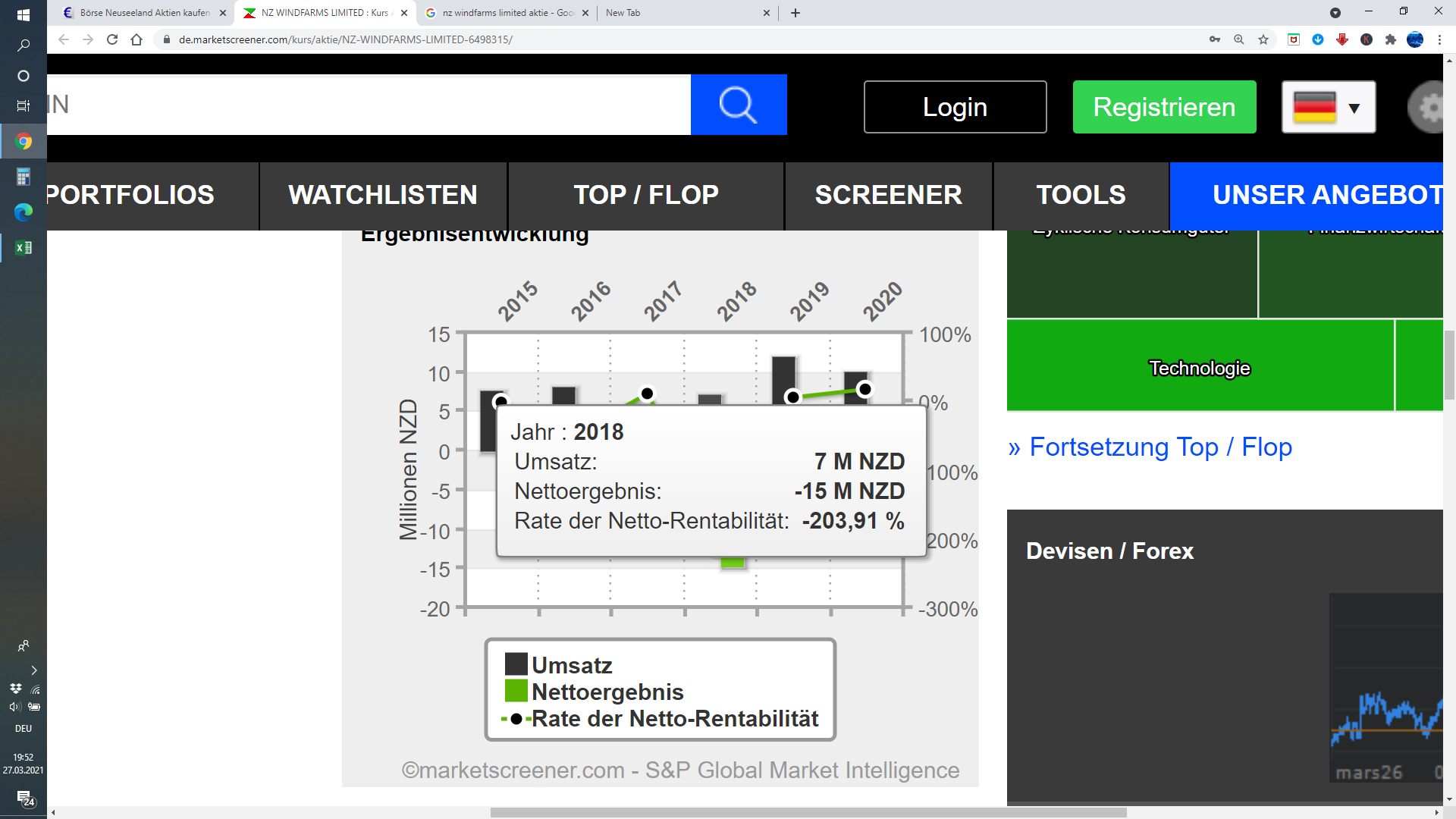Click the blue search magnifier button
1456x819 pixels.
click(x=738, y=105)
